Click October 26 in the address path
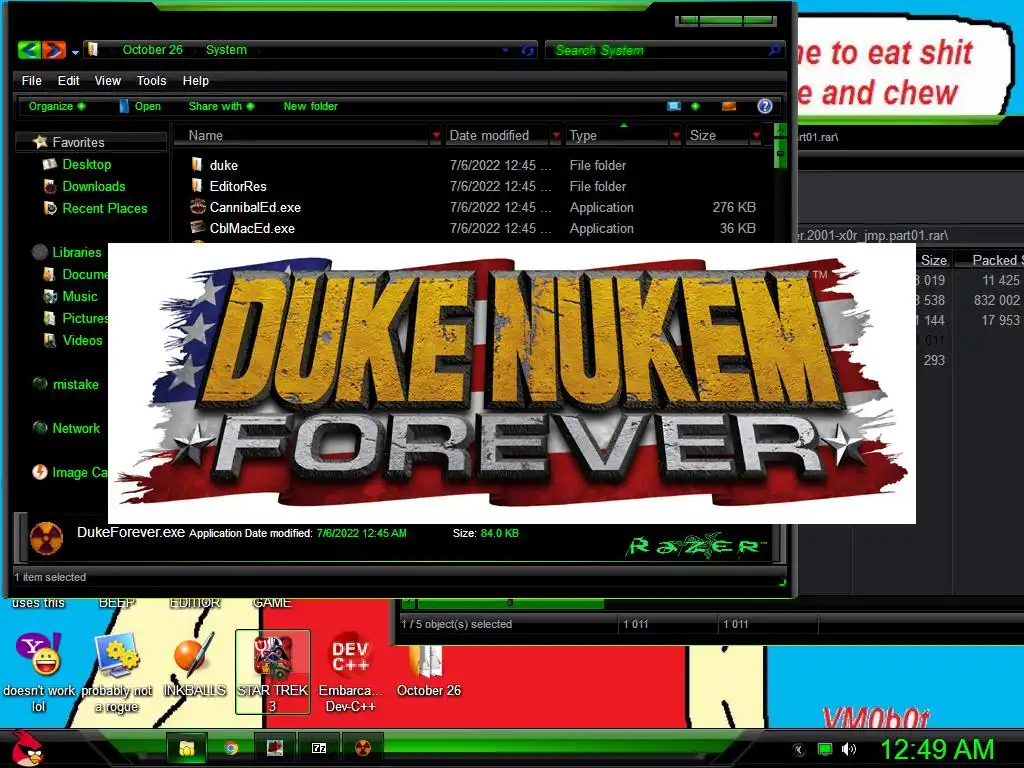1024x768 pixels. pos(152,50)
